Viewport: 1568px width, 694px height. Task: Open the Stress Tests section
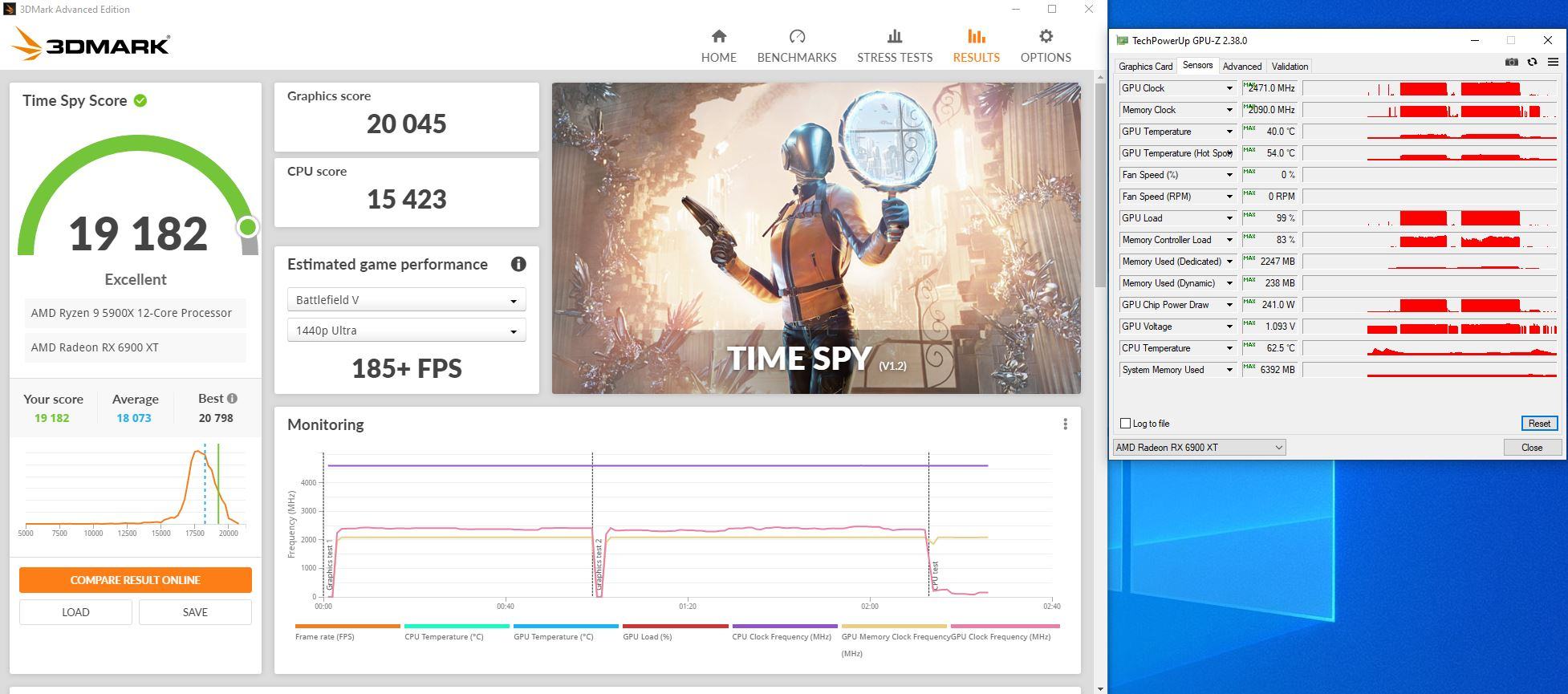895,46
